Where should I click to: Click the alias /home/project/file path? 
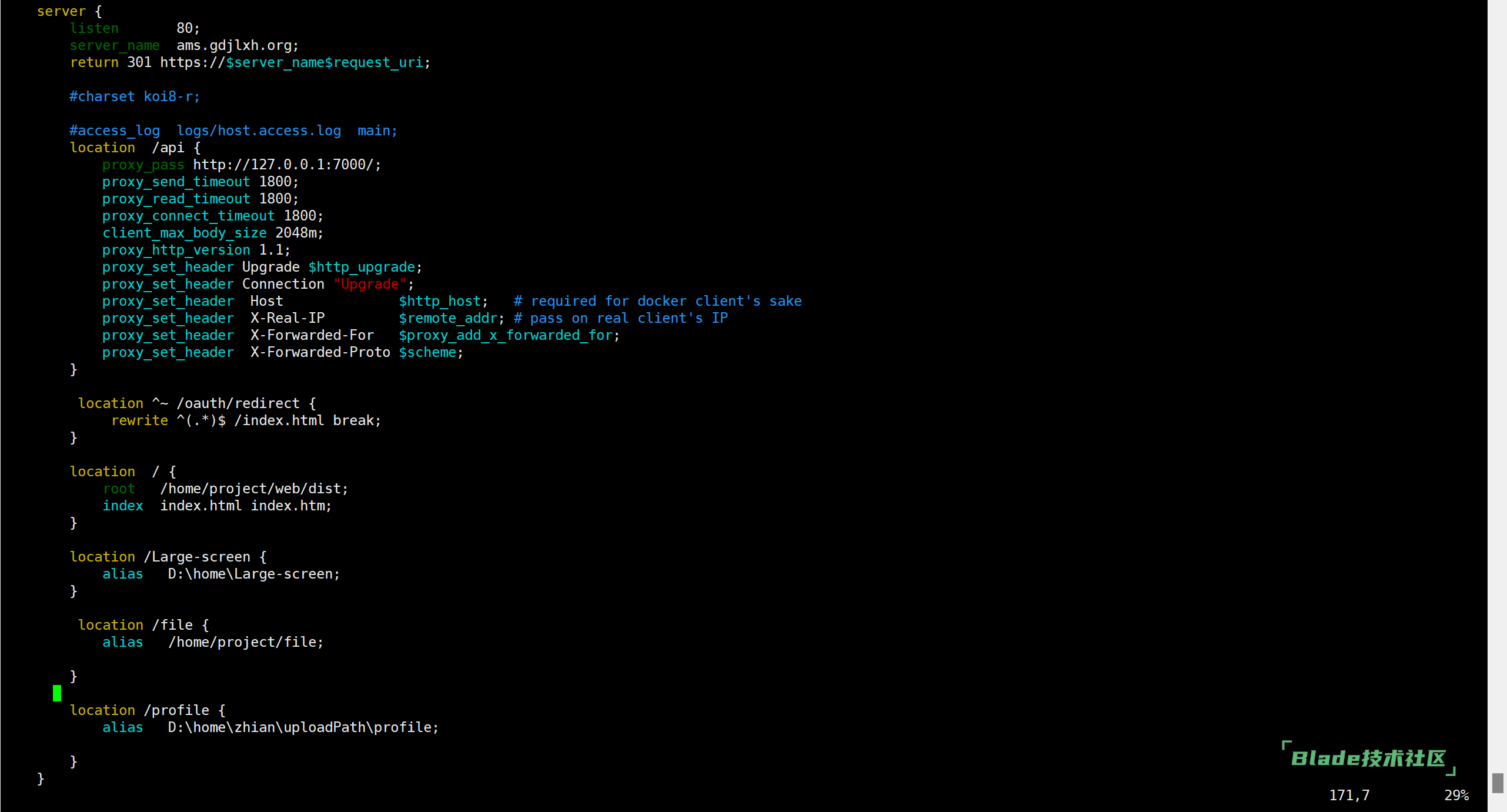245,642
